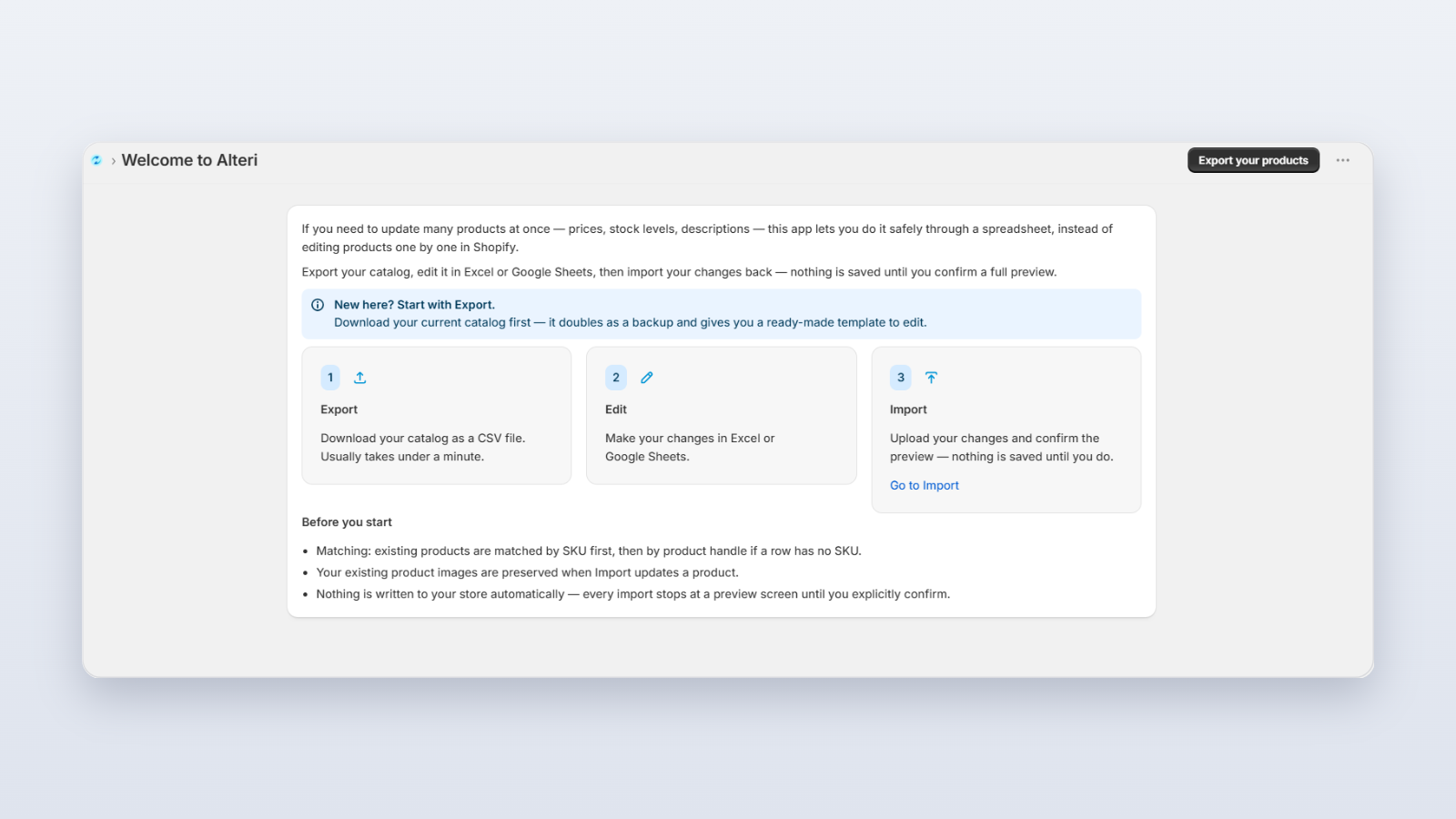This screenshot has height=819, width=1456.
Task: Click the Welcome to Alteri page title
Action: click(189, 160)
